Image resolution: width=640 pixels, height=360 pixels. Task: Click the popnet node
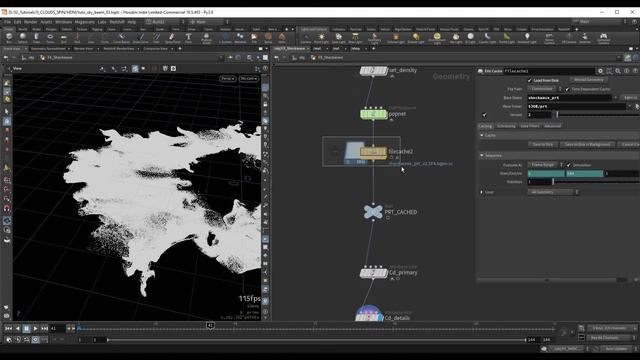click(373, 114)
